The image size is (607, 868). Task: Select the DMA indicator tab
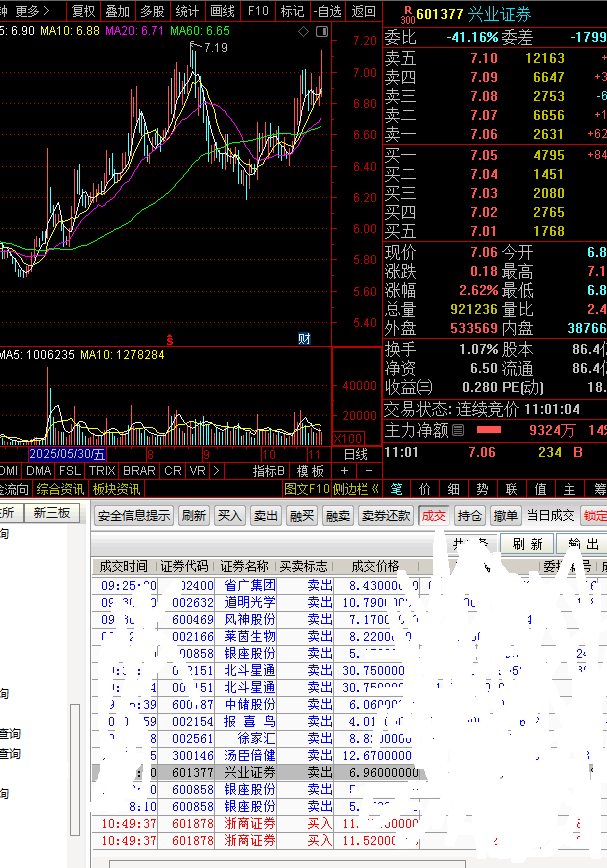point(39,471)
